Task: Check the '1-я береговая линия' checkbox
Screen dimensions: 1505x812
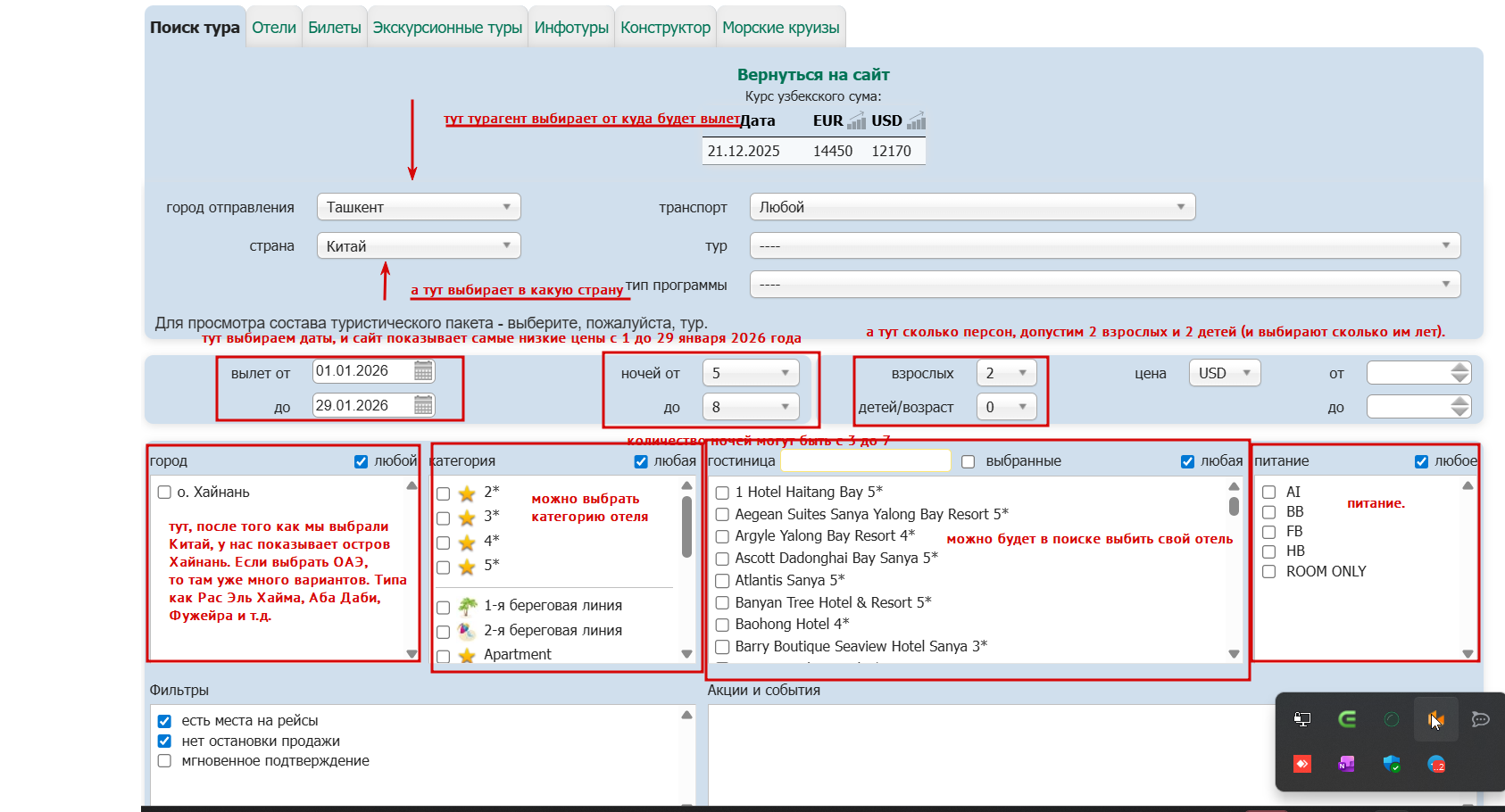Action: coord(443,608)
